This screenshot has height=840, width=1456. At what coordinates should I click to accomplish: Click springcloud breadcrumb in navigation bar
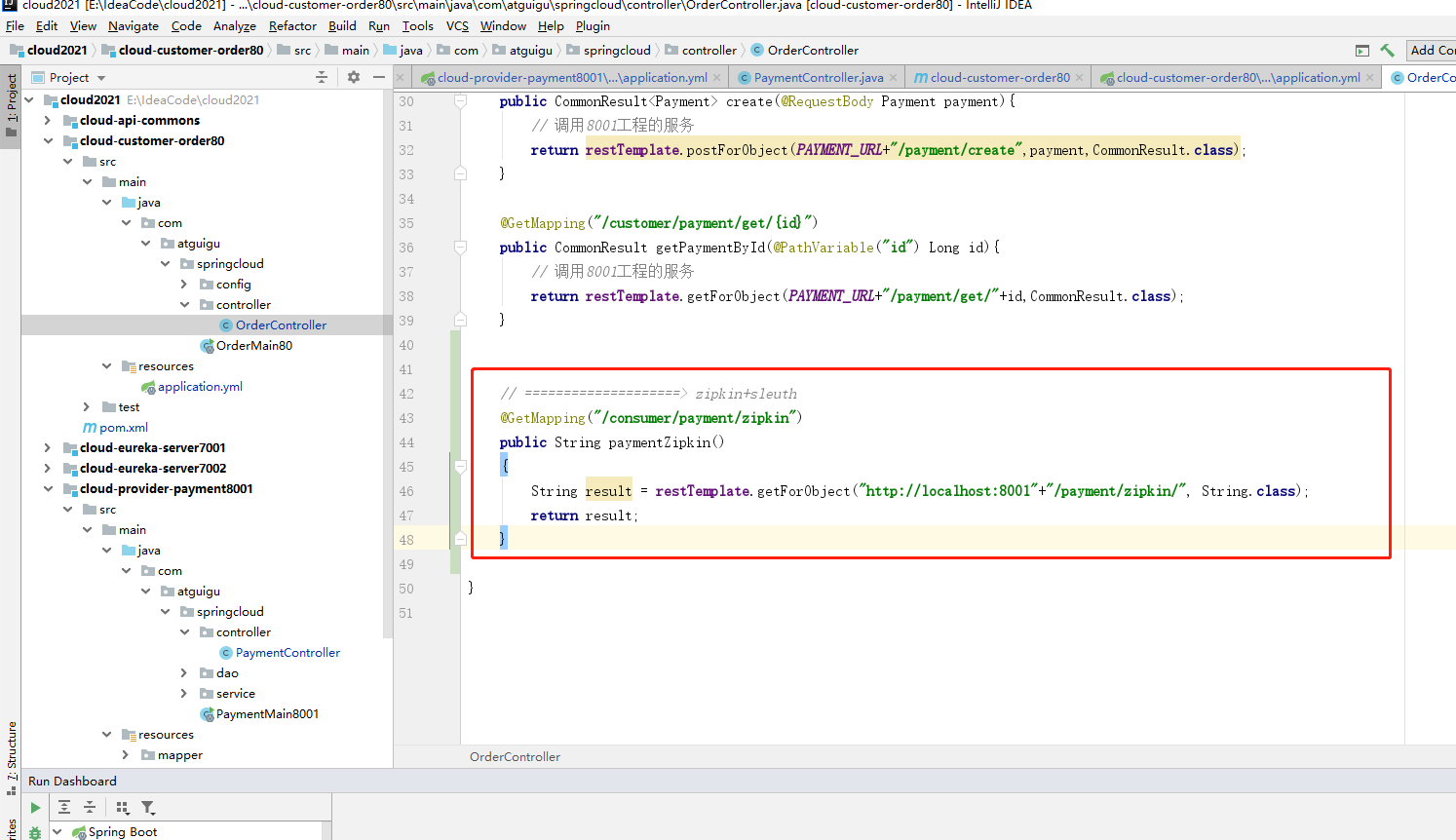click(x=617, y=50)
